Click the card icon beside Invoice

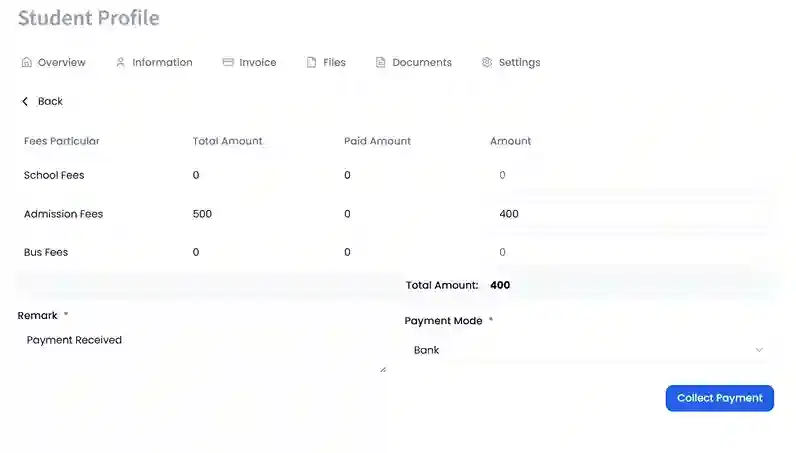(x=228, y=62)
